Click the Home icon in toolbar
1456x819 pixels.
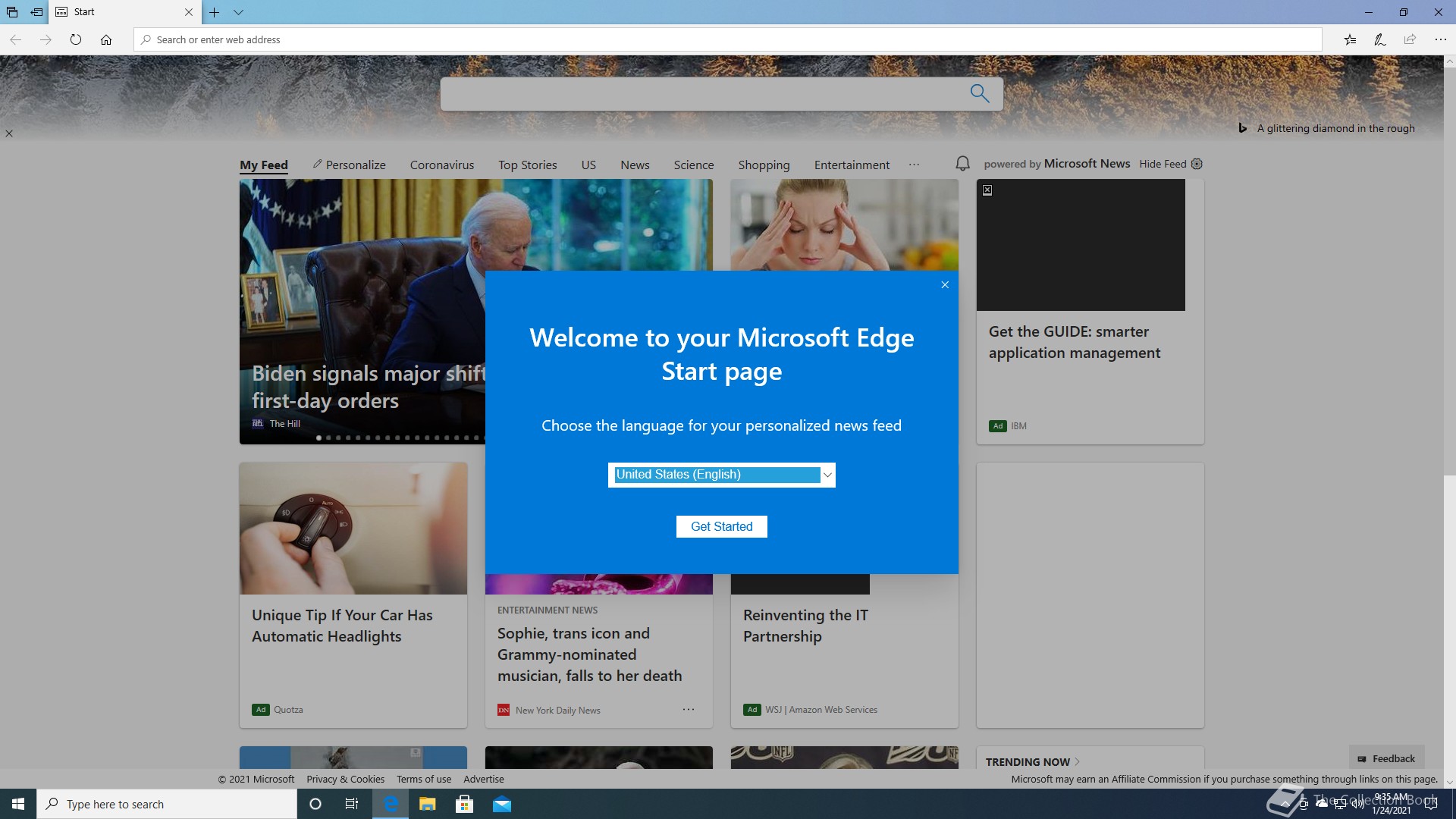pos(106,39)
